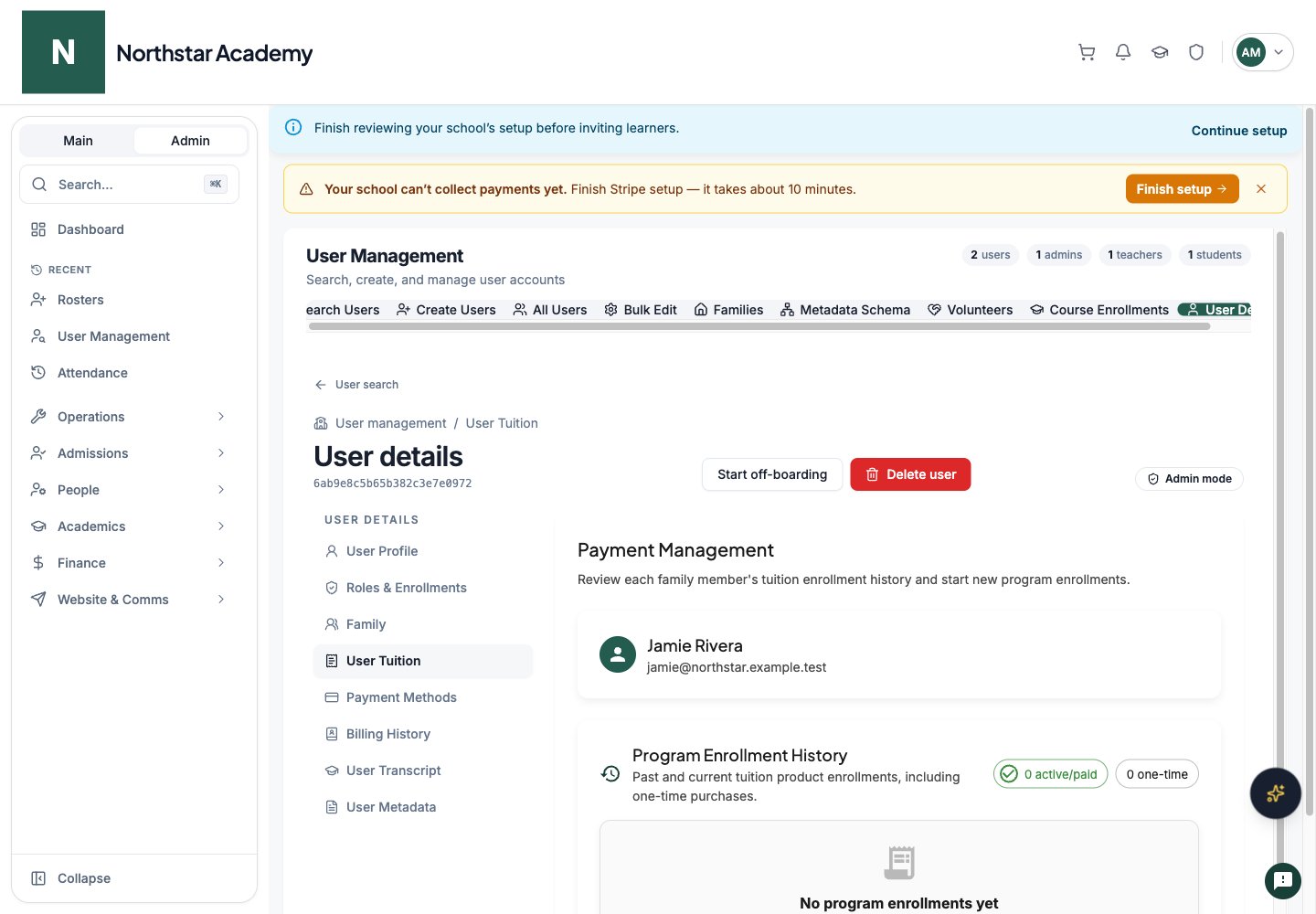This screenshot has width=1316, height=914.
Task: Open the All Users tab
Action: click(550, 310)
